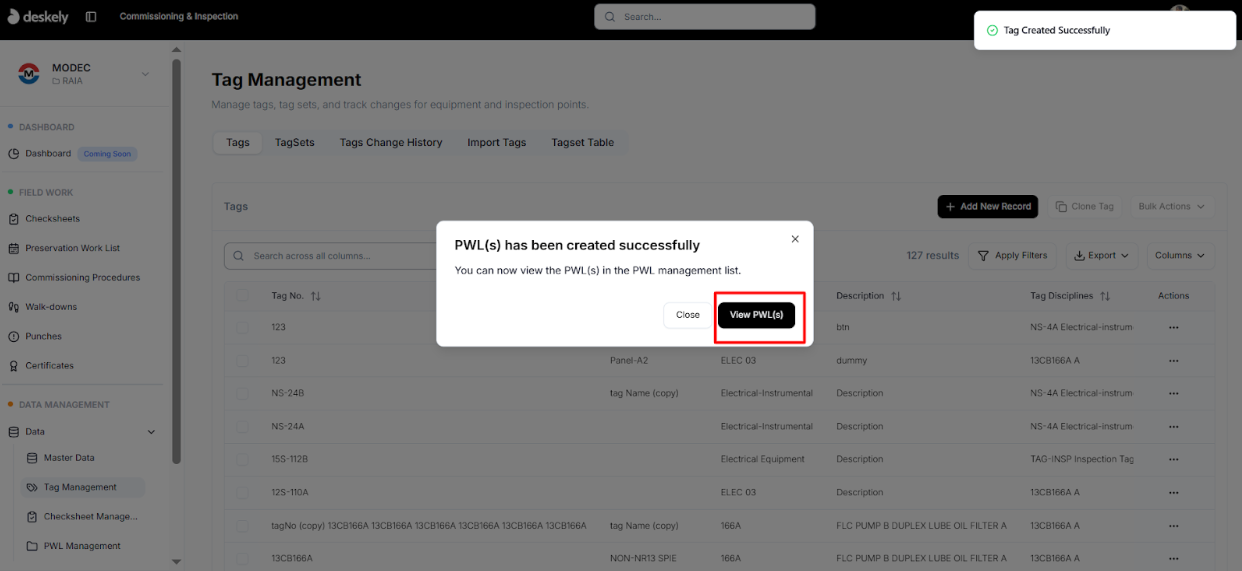Open the Bulk Actions dropdown
1242x571 pixels.
1172,207
